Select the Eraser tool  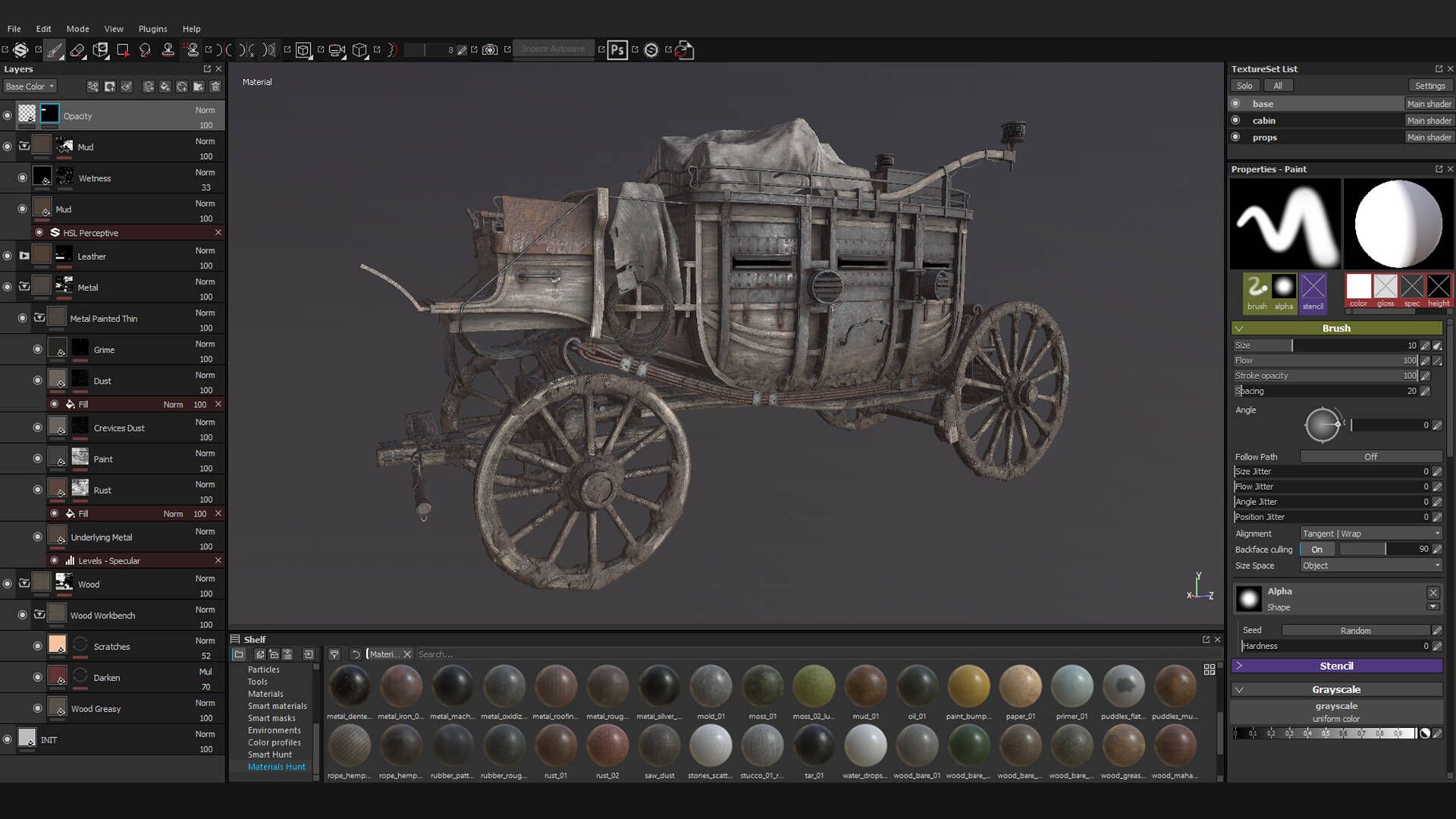pos(78,49)
